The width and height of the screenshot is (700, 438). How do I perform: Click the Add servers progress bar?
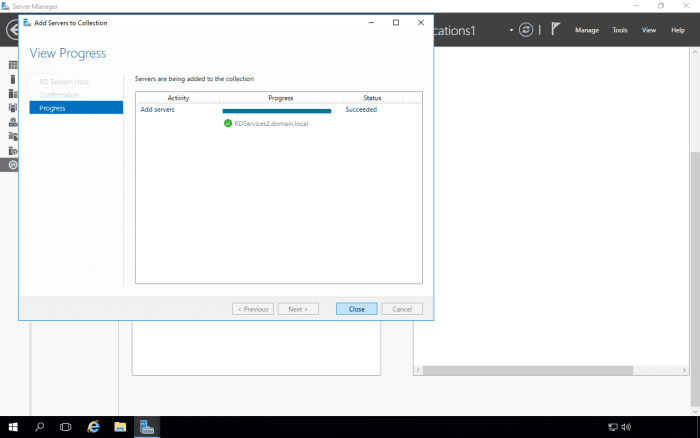[x=276, y=110]
